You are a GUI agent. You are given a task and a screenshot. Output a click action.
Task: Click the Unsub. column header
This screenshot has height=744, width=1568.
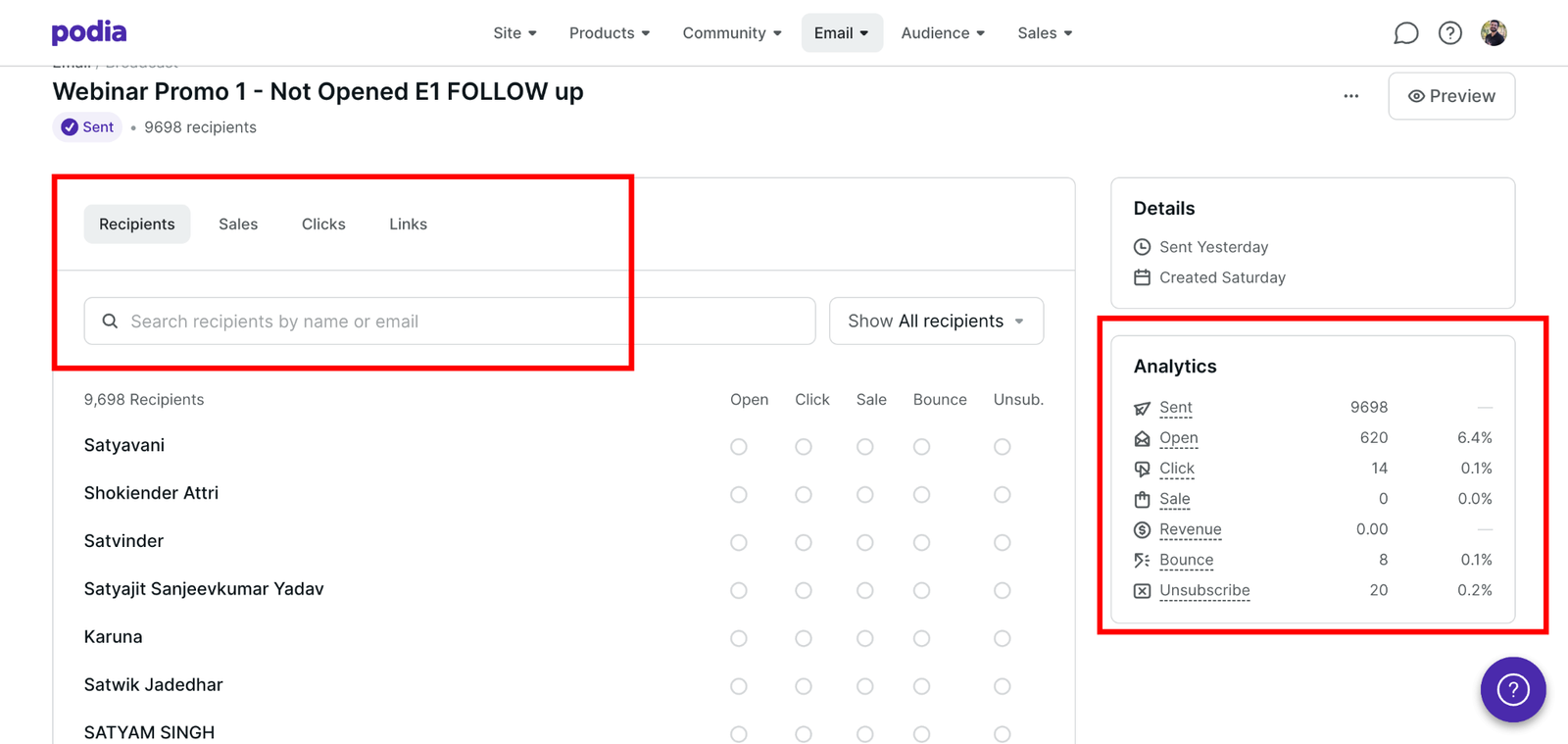(x=1018, y=400)
